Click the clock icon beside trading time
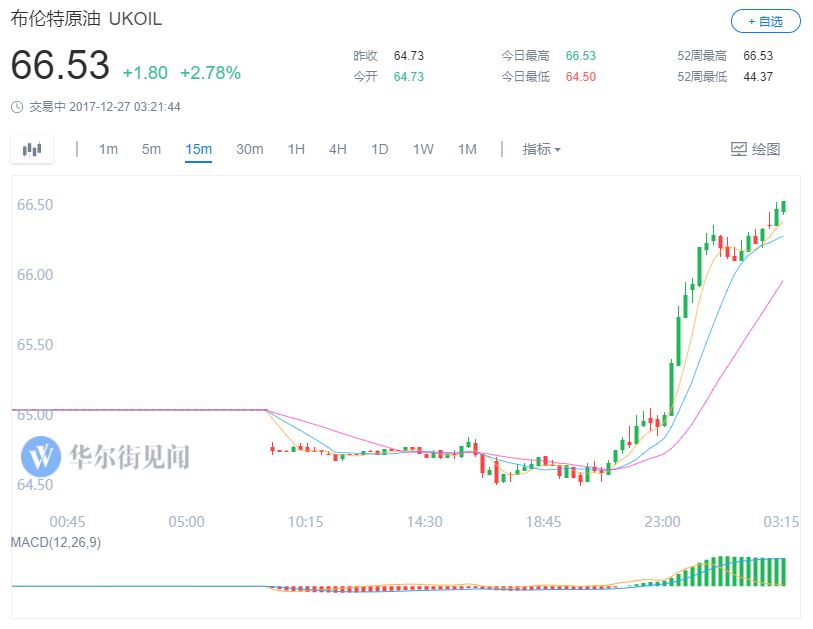This screenshot has height=629, width=813. point(17,107)
